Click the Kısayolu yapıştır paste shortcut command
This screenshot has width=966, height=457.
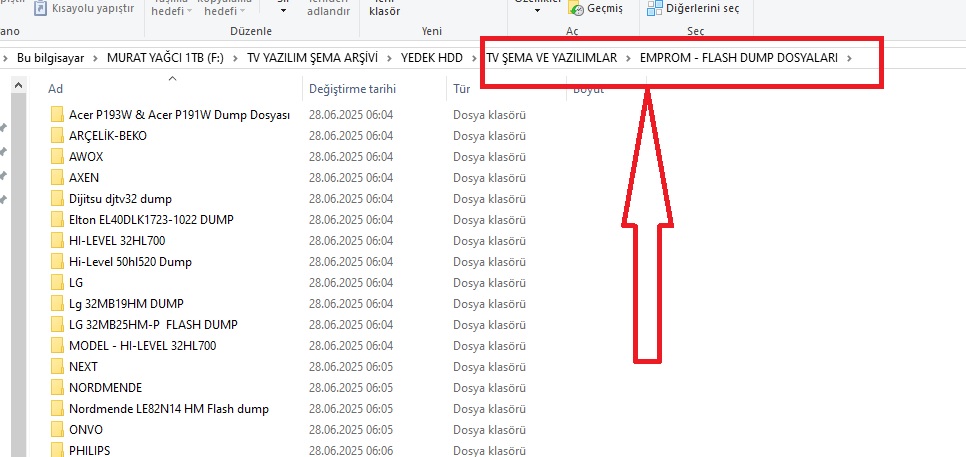pyautogui.click(x=84, y=9)
